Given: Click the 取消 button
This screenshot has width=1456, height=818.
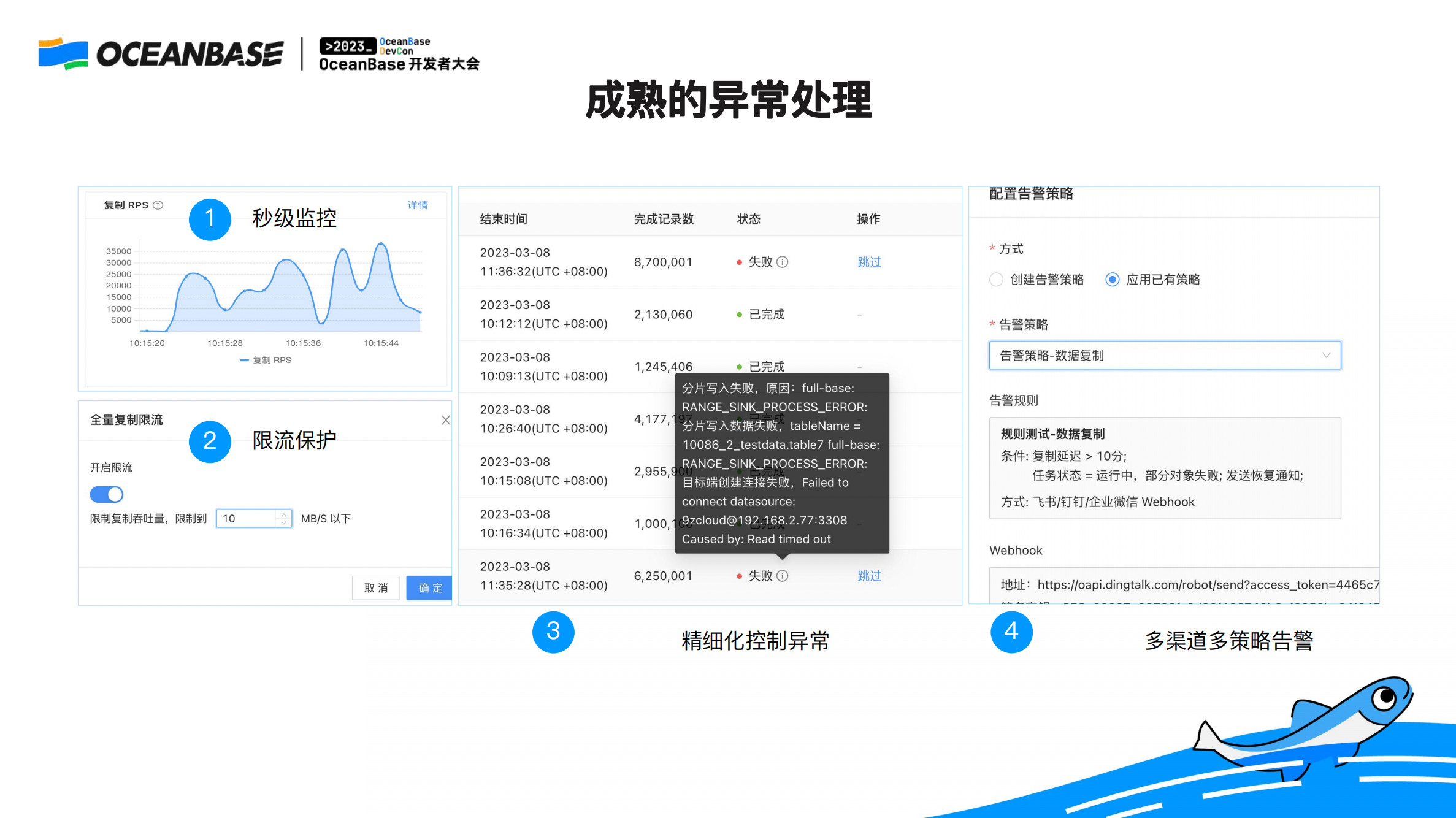Looking at the screenshot, I should 375,587.
